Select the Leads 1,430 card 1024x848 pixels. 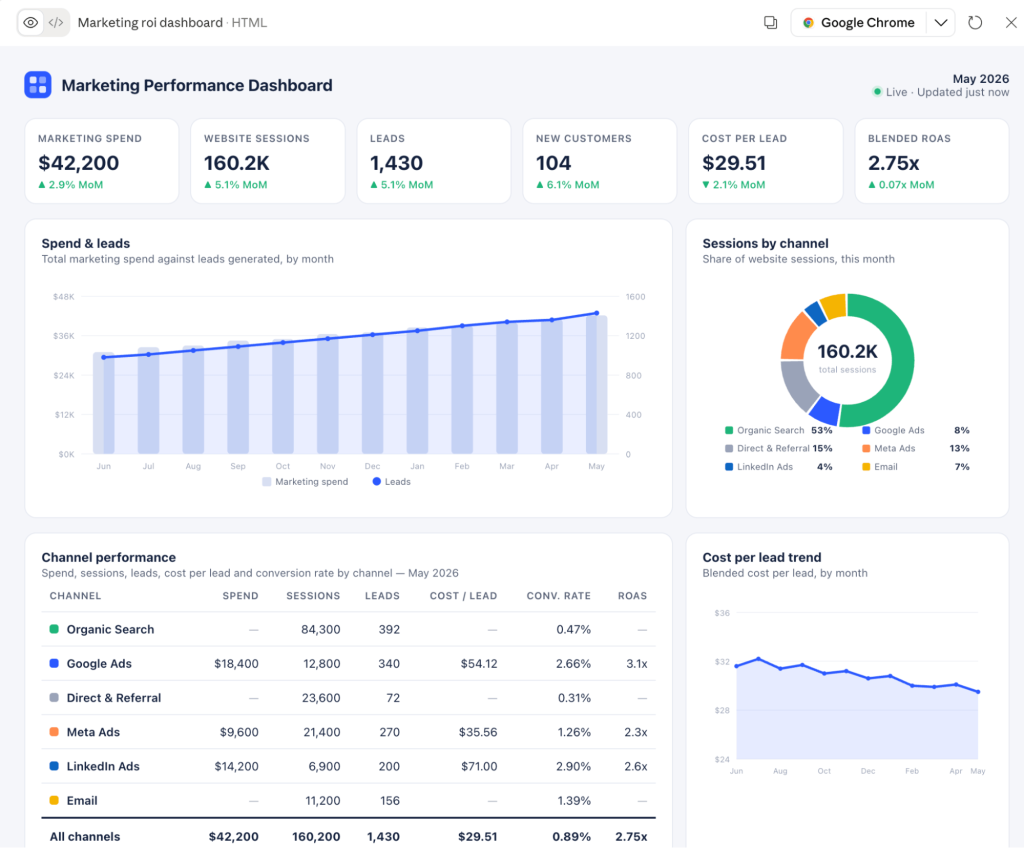click(434, 161)
